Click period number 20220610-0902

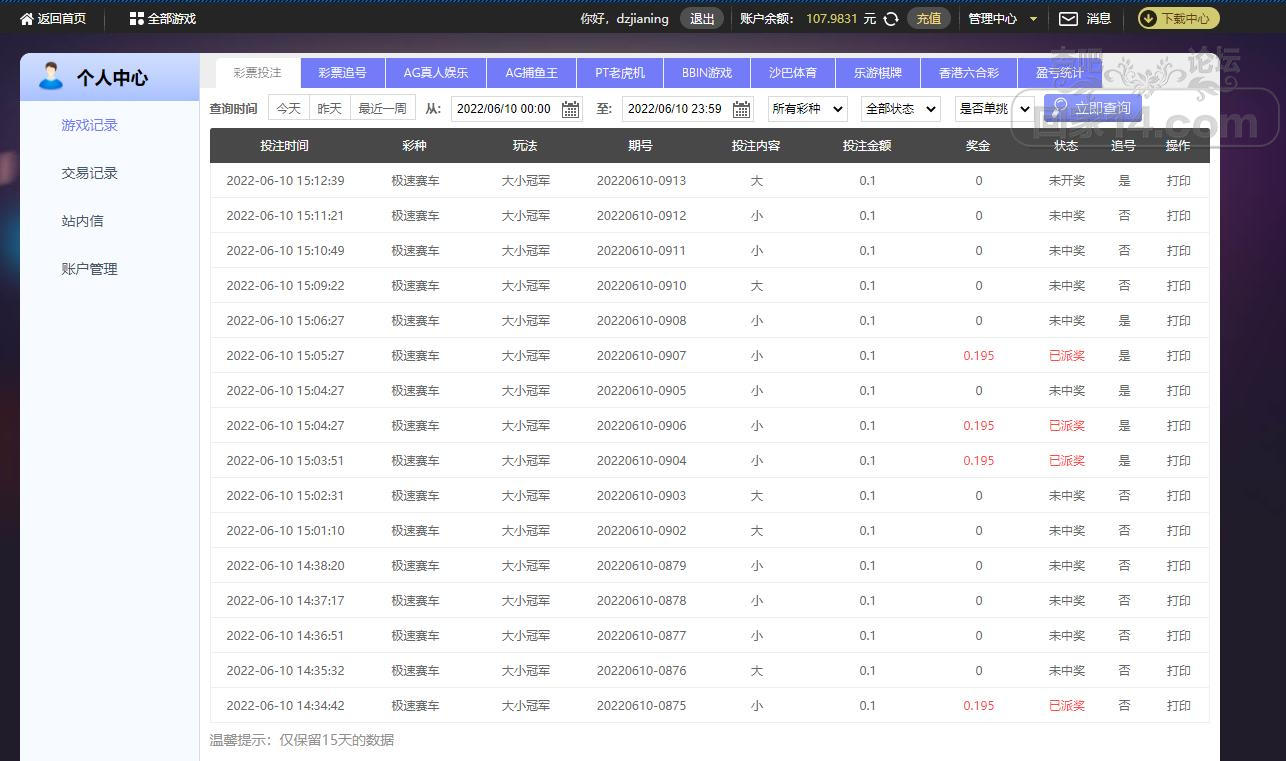pyautogui.click(x=641, y=531)
